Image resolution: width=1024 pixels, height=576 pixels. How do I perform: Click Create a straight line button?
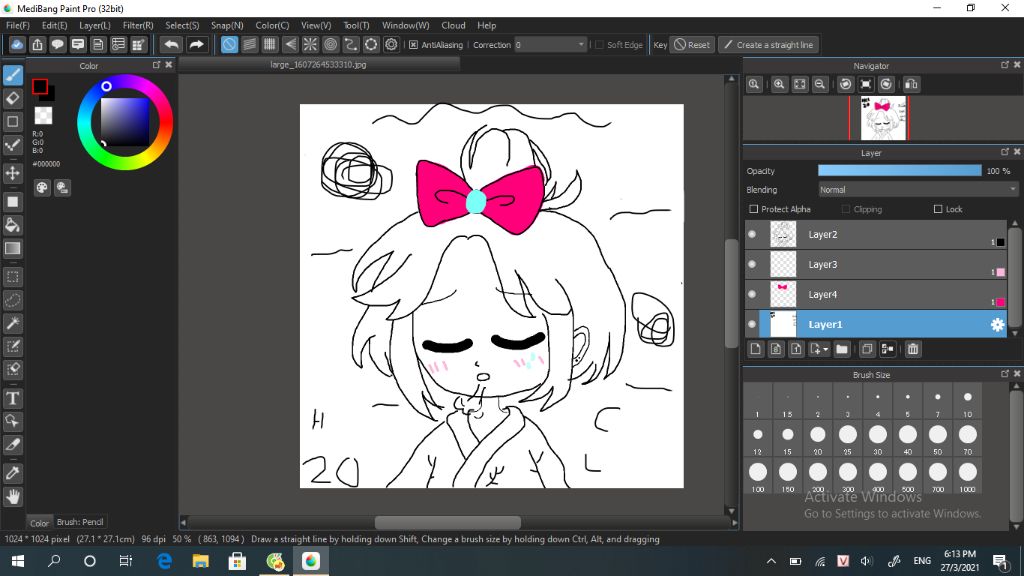coord(769,45)
